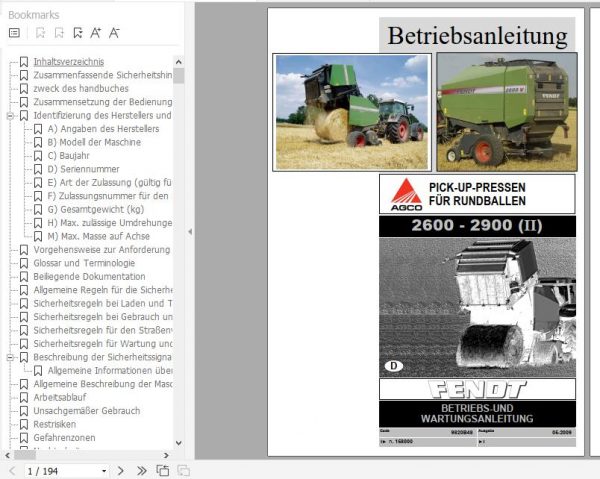Click the Betriebsanleitung title on the page
Screen dimensions: 600x479
click(477, 36)
